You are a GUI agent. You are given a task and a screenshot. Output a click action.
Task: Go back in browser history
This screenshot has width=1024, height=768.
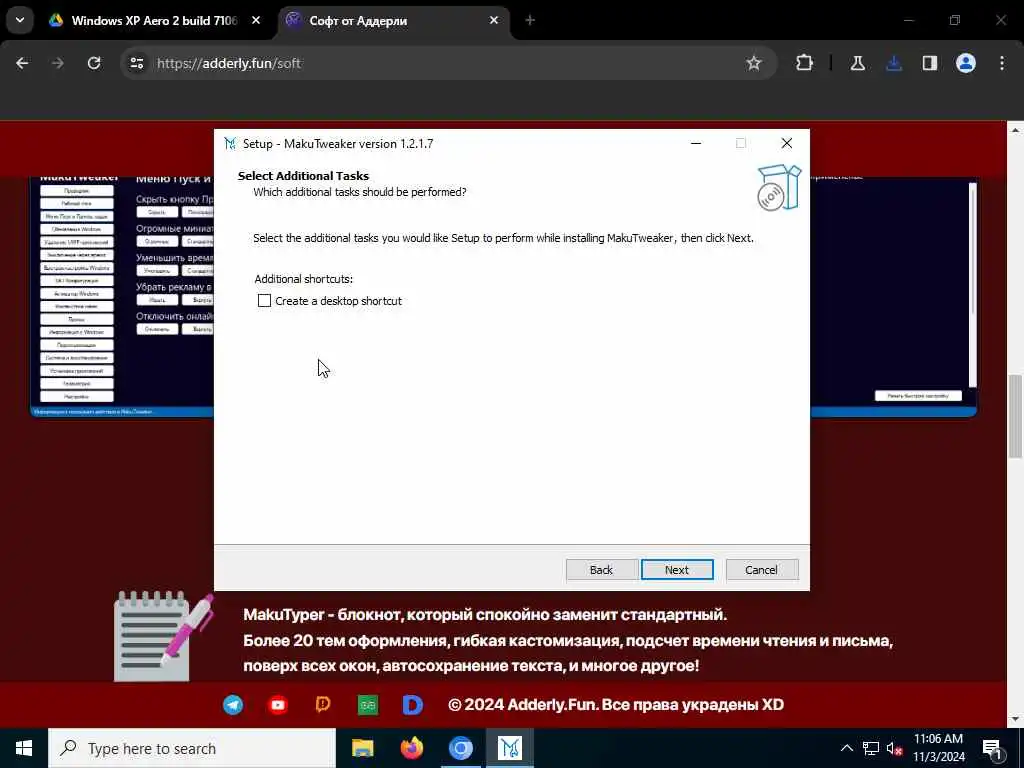point(22,63)
